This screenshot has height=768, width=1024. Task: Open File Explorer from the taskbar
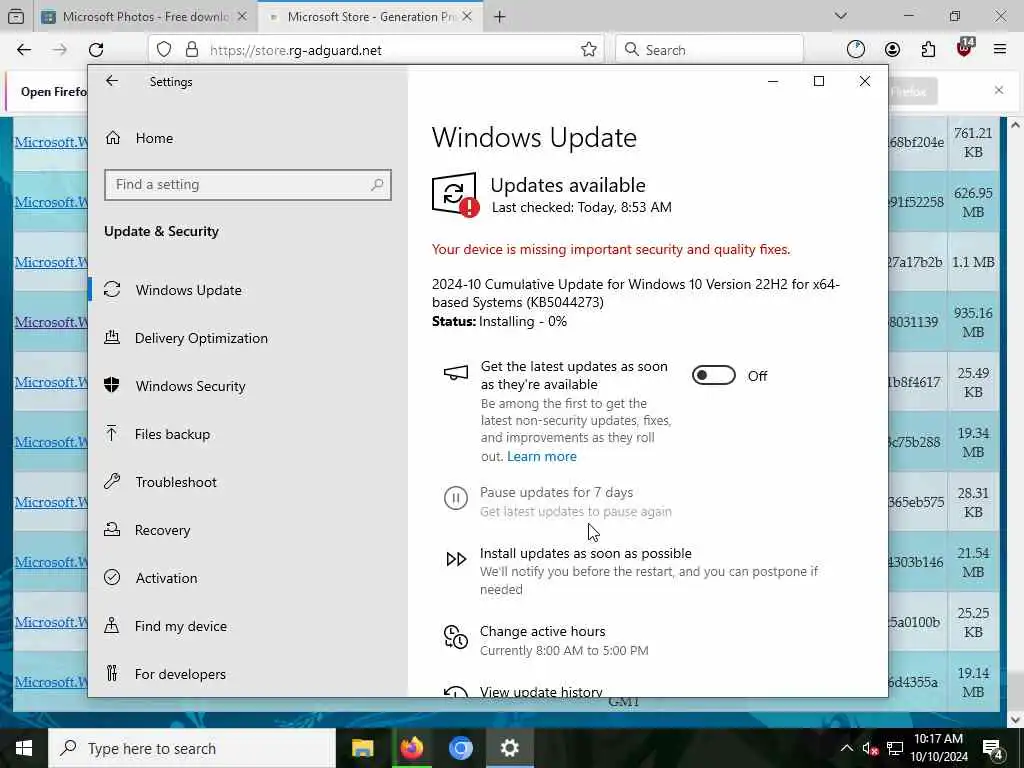tap(362, 748)
